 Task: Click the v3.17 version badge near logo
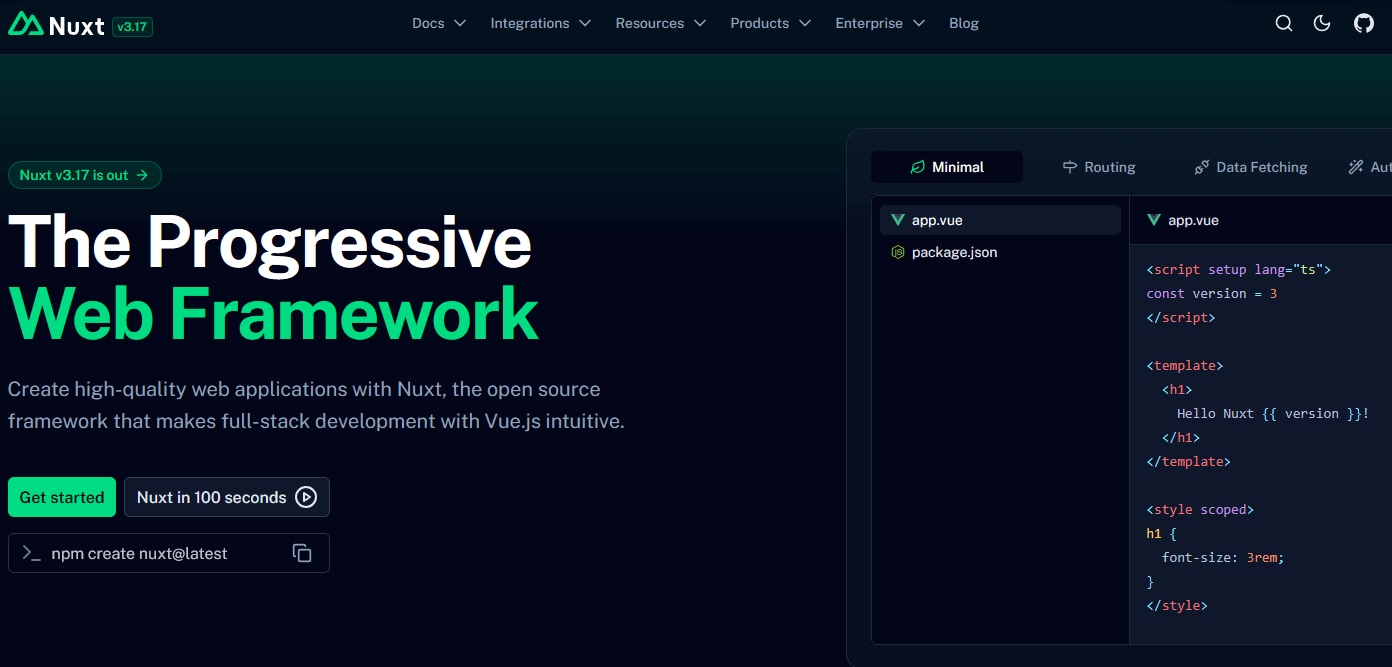pos(132,27)
